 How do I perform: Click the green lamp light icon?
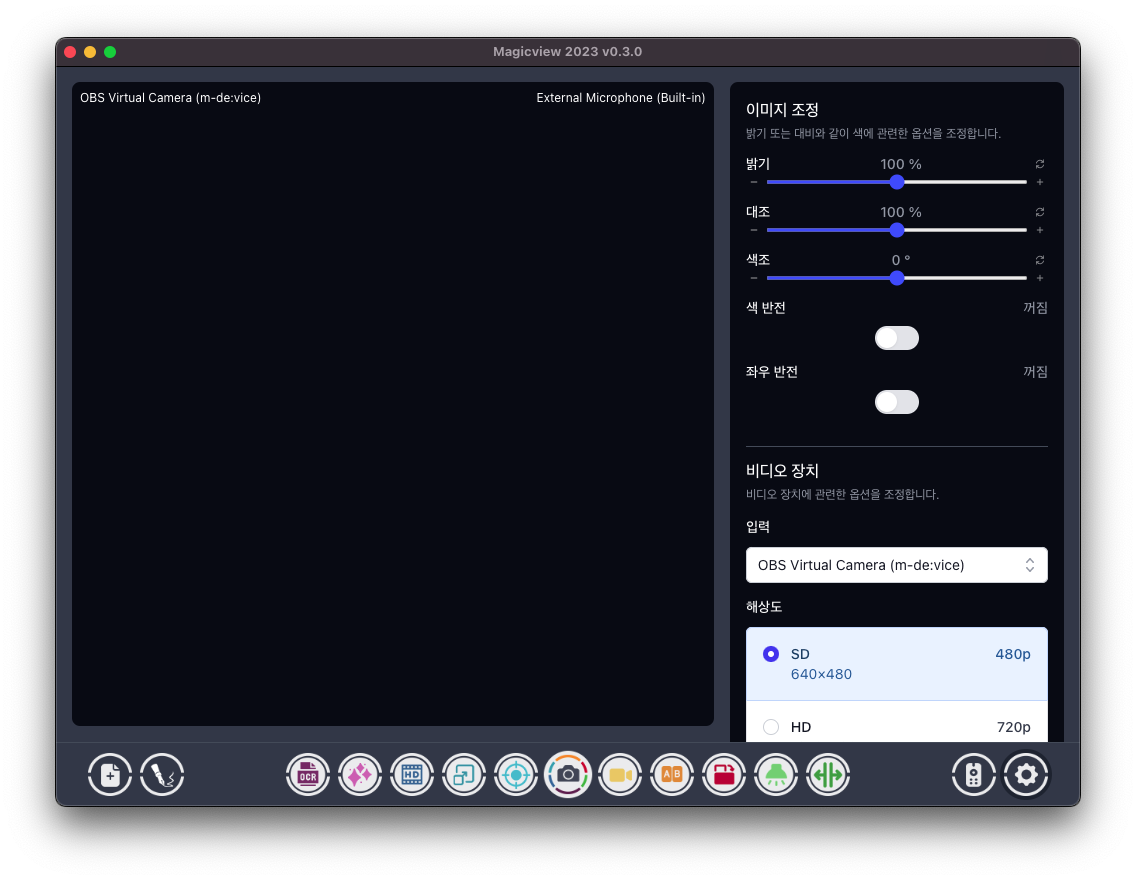tap(776, 775)
